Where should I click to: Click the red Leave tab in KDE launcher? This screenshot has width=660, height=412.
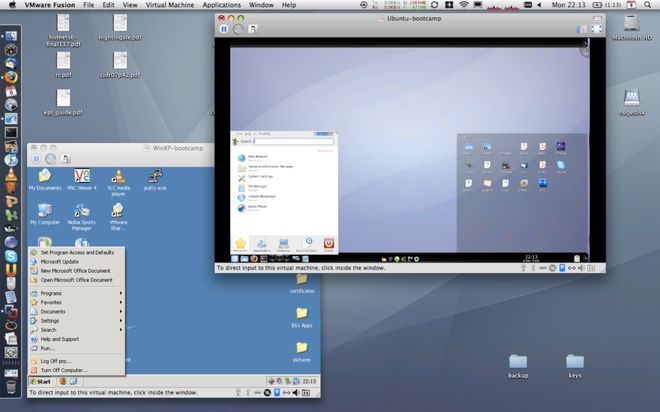tap(328, 244)
